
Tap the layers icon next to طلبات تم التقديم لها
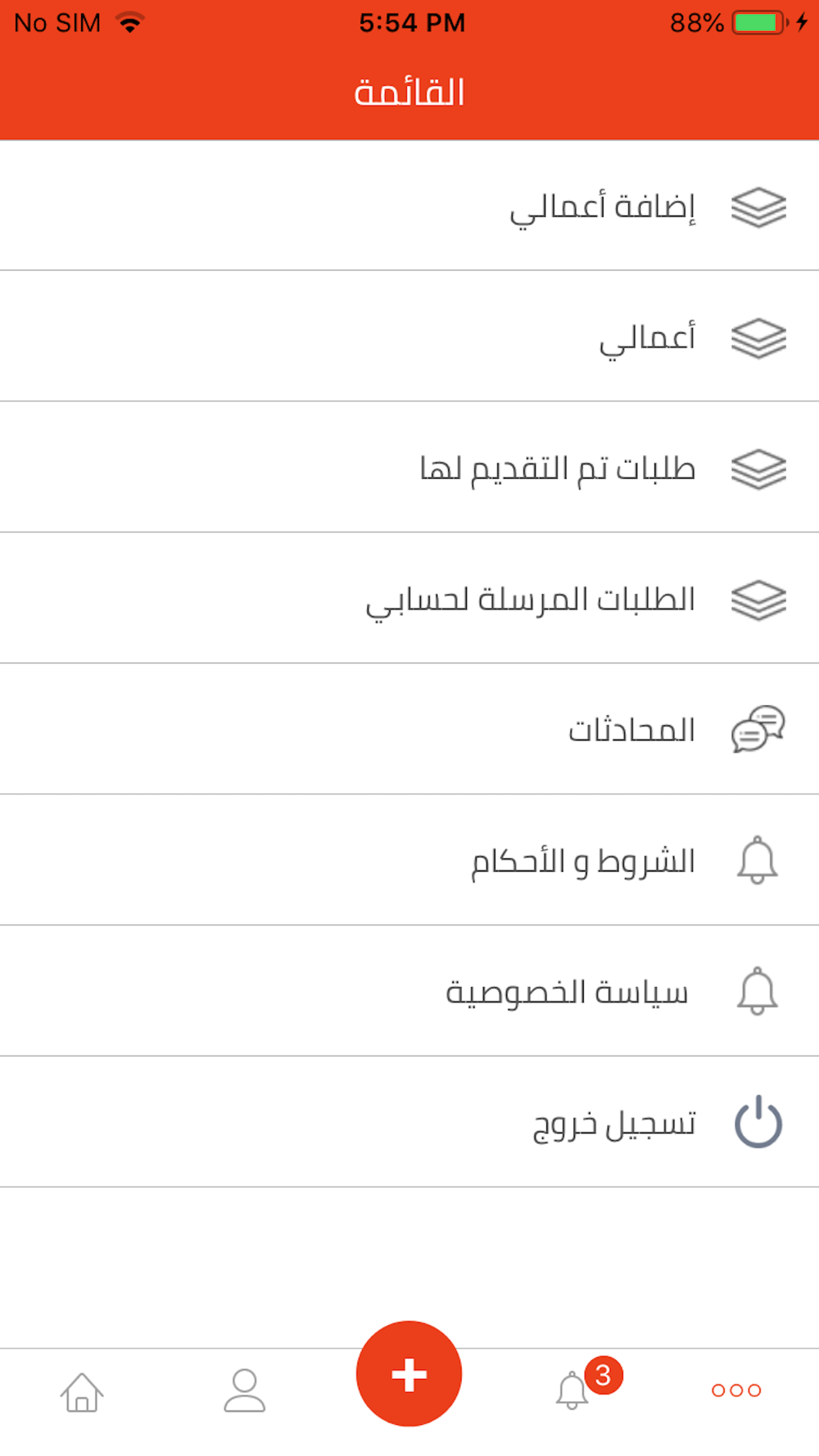point(758,469)
